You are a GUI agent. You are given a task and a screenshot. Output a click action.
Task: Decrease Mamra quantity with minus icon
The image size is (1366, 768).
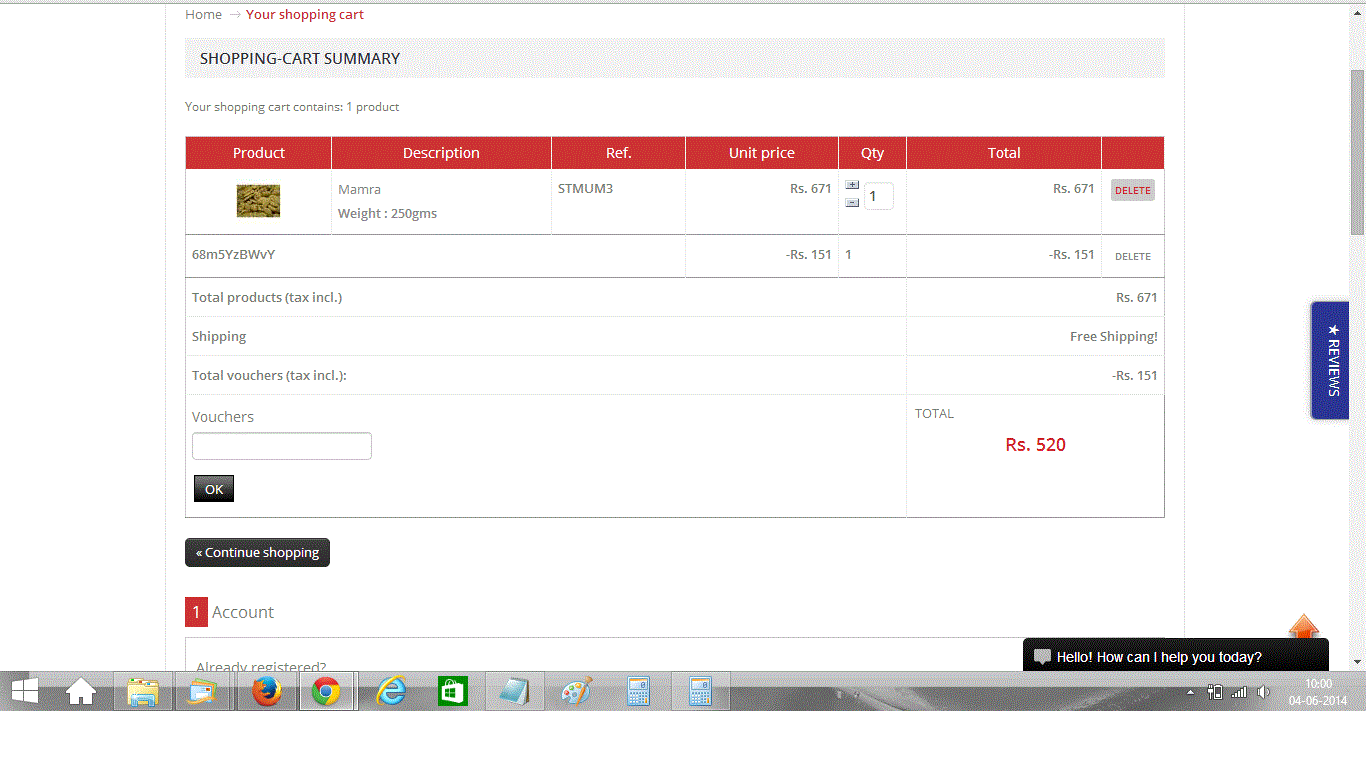852,202
